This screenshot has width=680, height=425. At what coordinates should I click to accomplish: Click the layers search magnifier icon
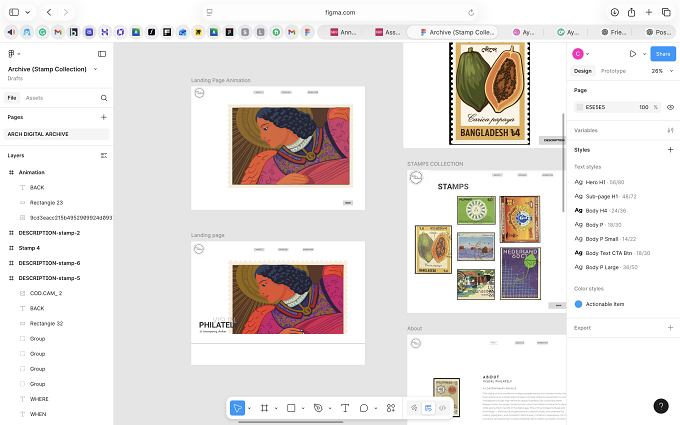(104, 98)
